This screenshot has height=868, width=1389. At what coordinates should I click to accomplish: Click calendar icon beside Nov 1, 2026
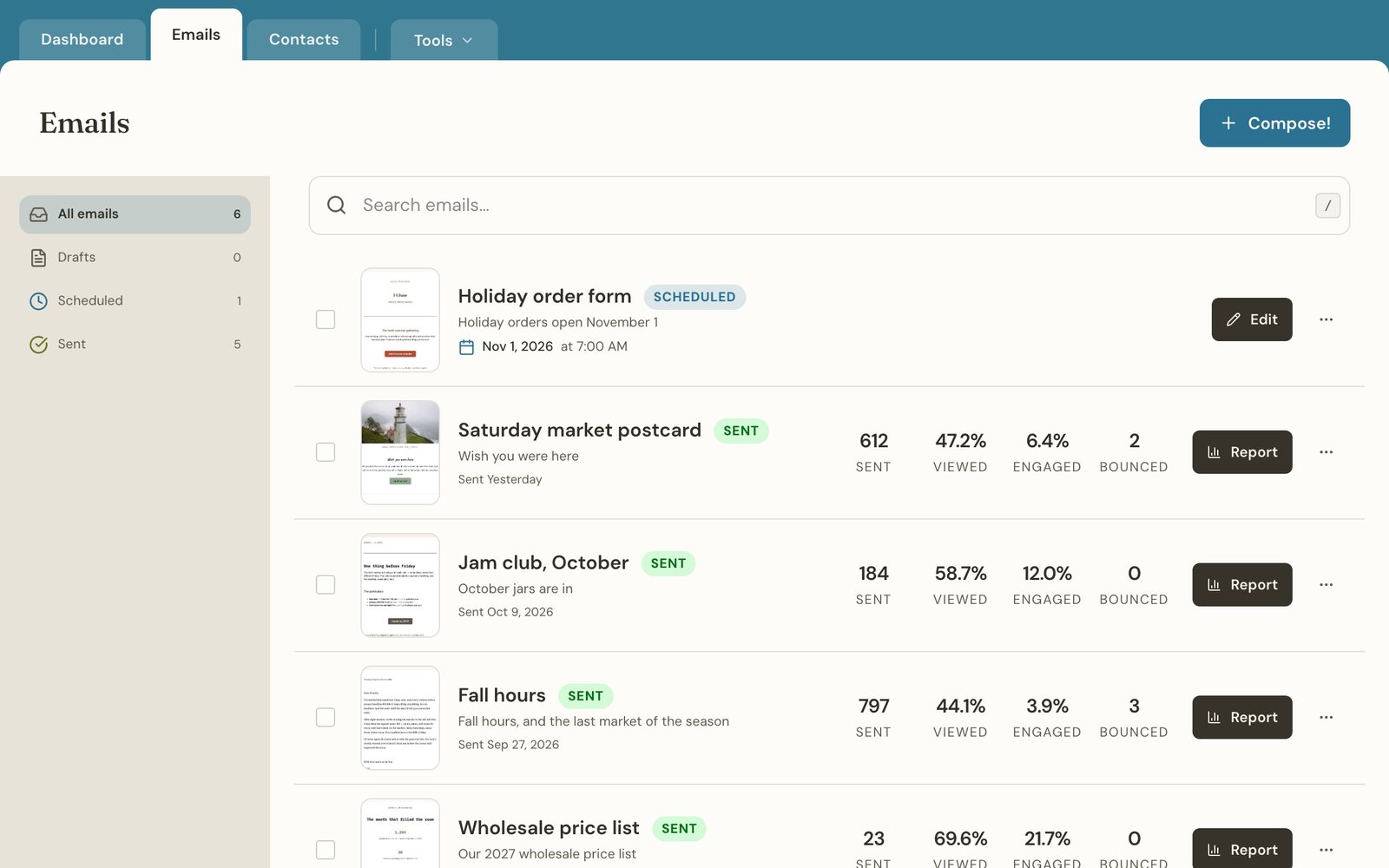click(466, 347)
